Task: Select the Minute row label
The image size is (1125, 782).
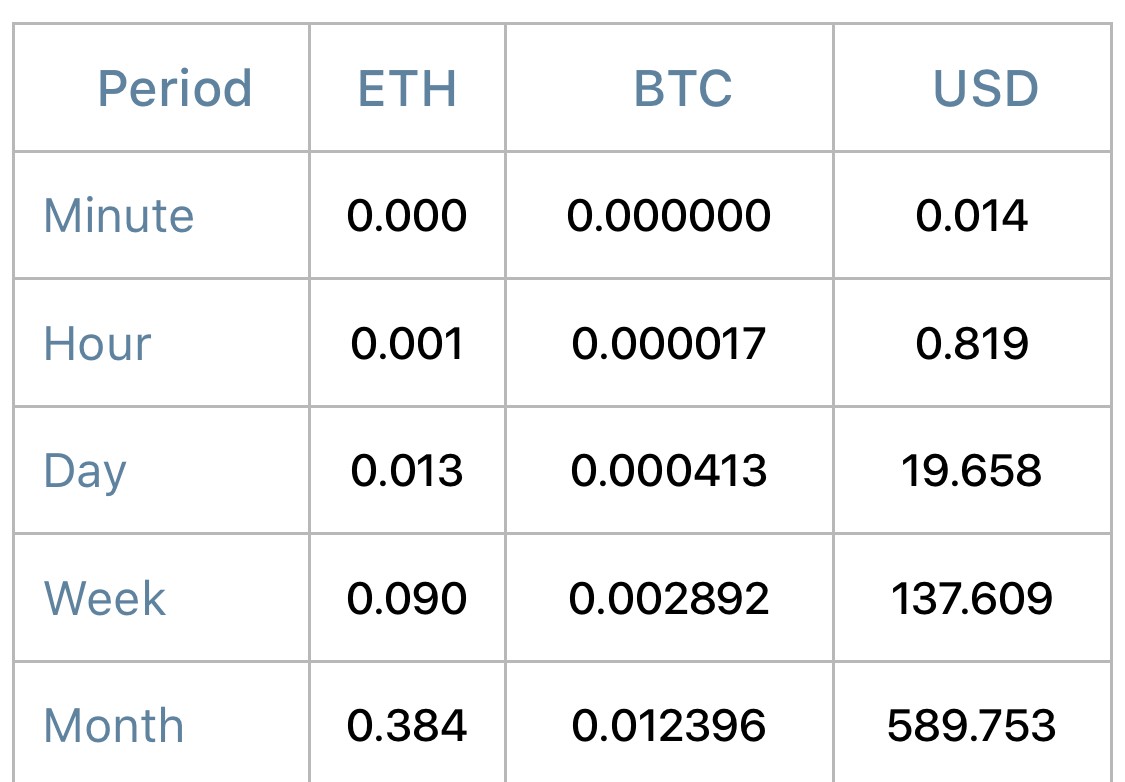Action: (118, 215)
